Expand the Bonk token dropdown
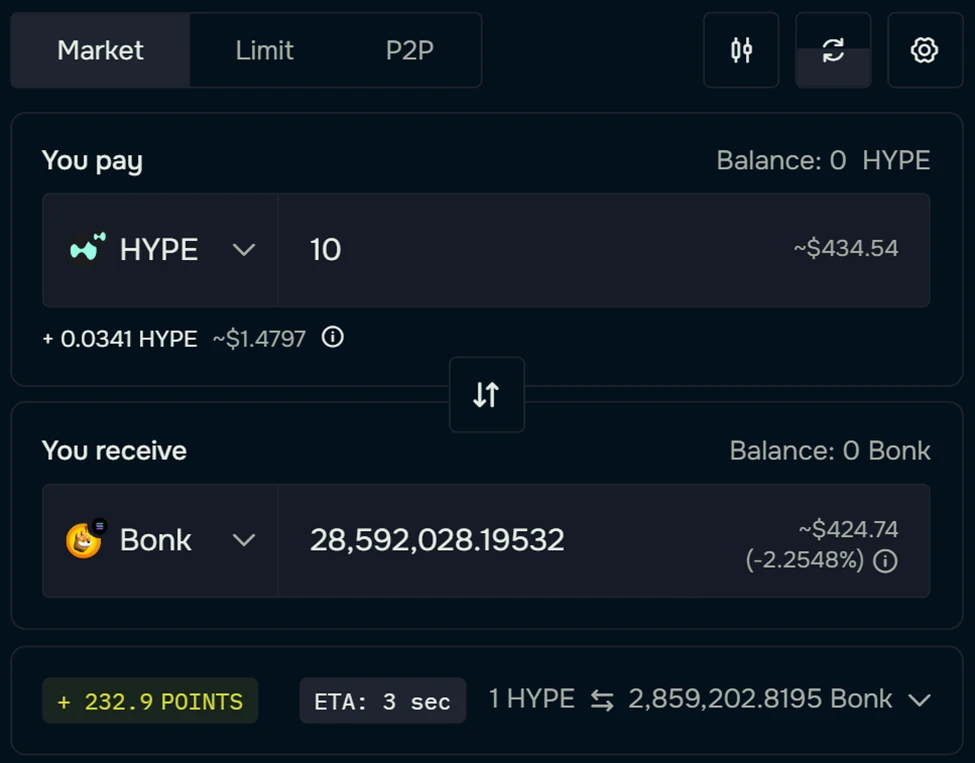Image resolution: width=975 pixels, height=763 pixels. click(244, 541)
